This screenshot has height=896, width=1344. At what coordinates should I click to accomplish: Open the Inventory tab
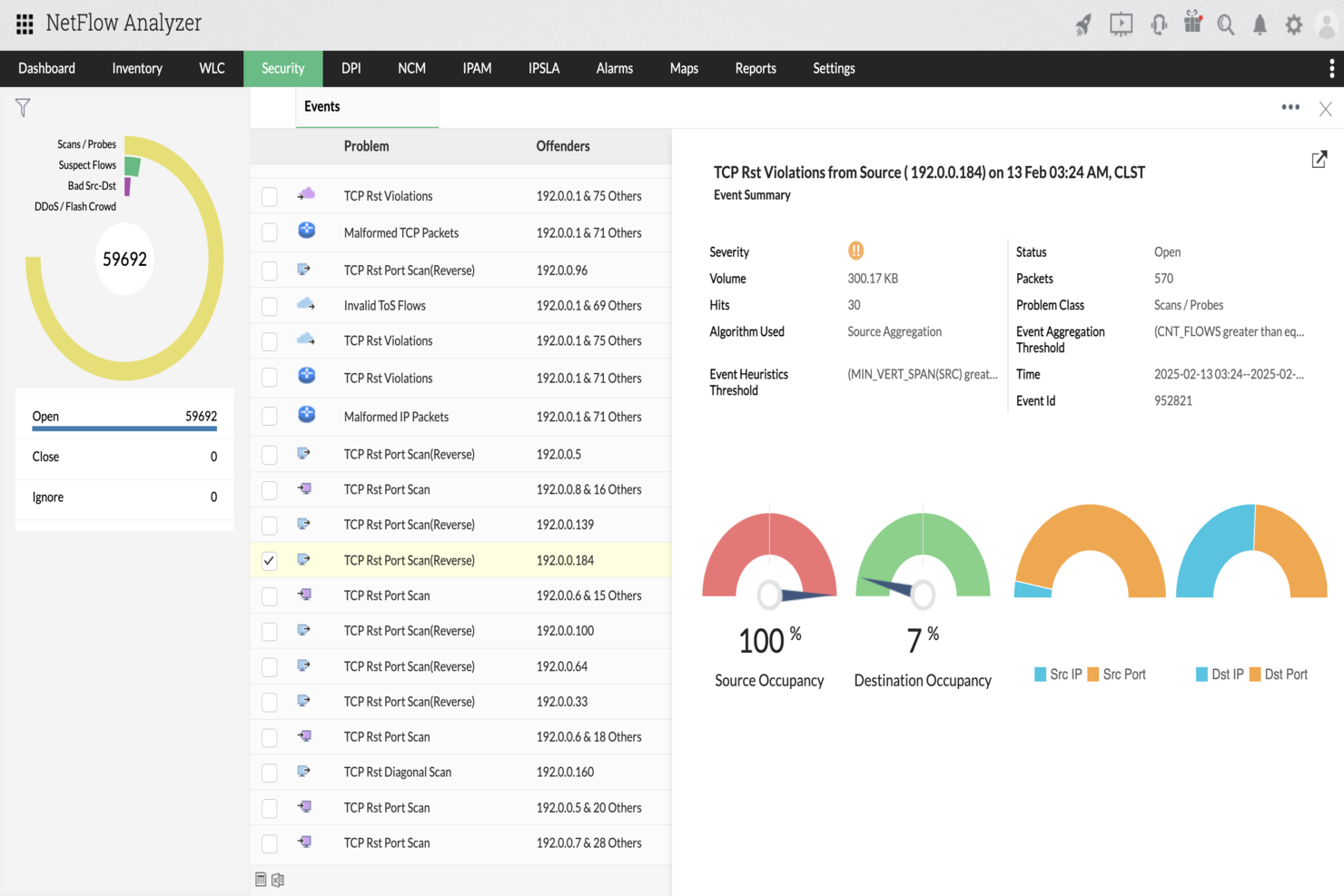[x=137, y=68]
